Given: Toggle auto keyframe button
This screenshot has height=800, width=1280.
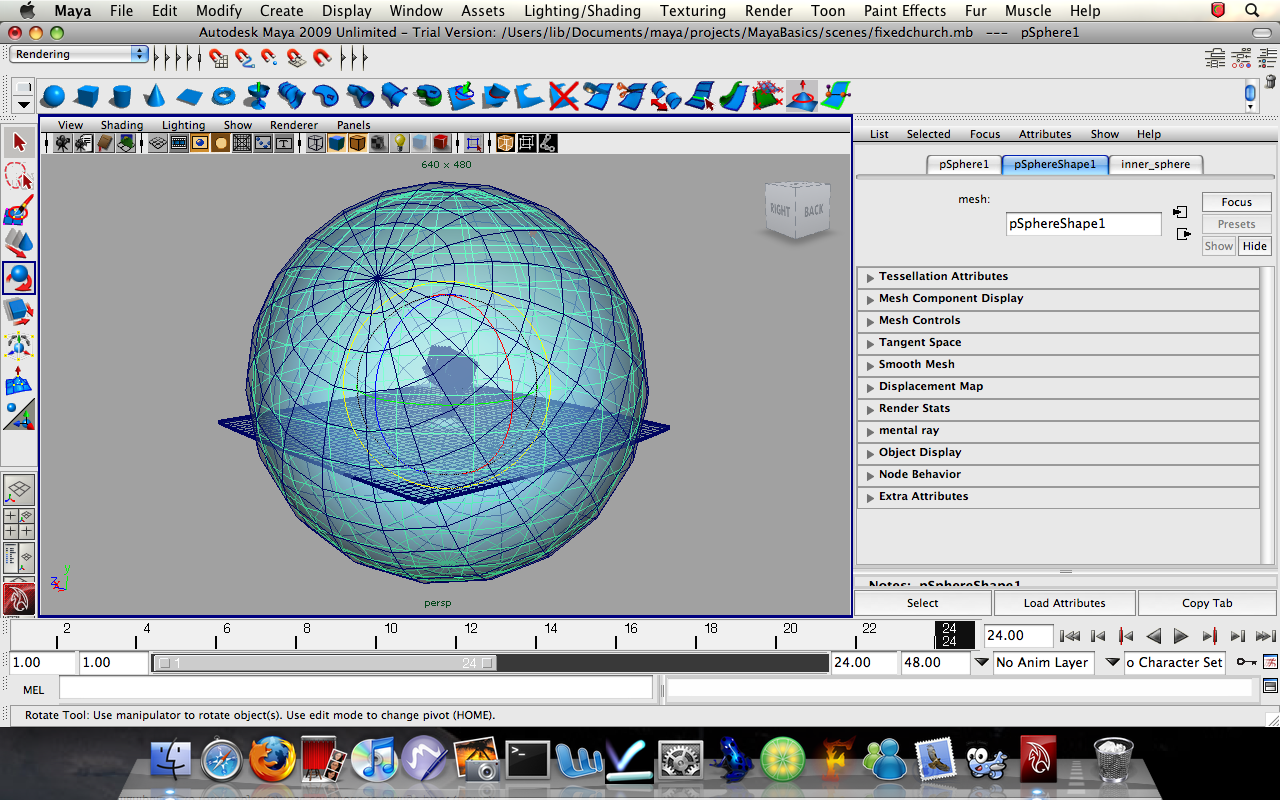Looking at the screenshot, I should (x=1246, y=662).
